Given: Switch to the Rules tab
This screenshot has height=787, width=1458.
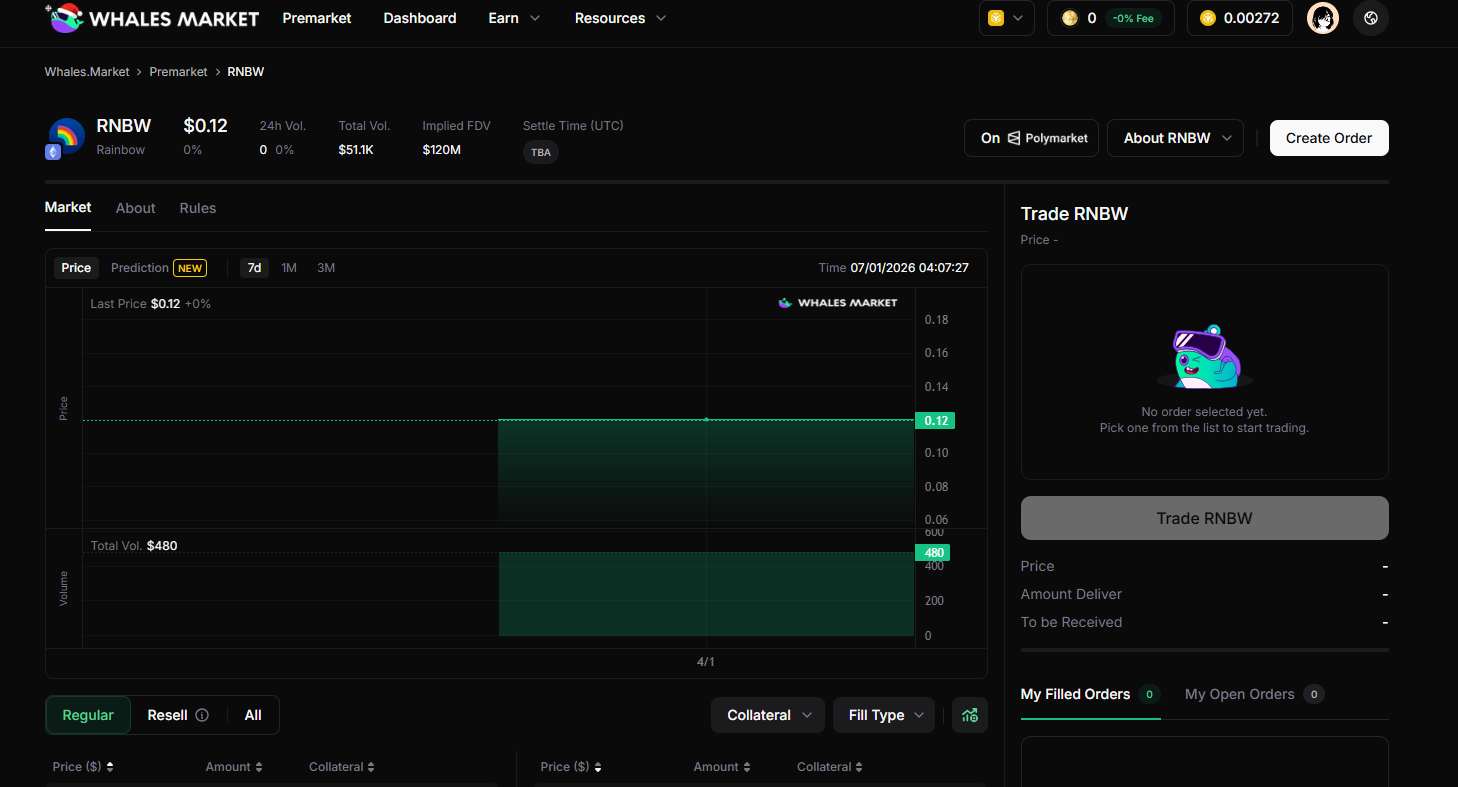Looking at the screenshot, I should pyautogui.click(x=197, y=208).
